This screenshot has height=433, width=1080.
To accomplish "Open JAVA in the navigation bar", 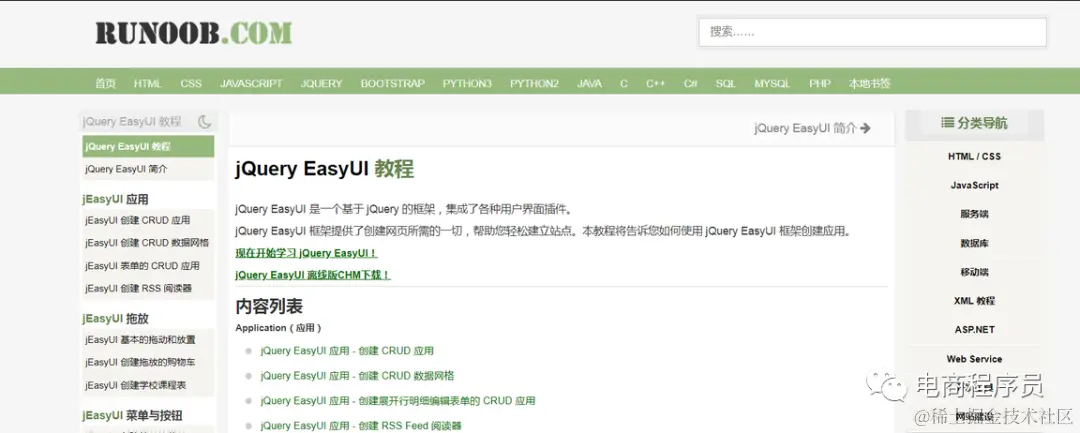I will point(589,83).
